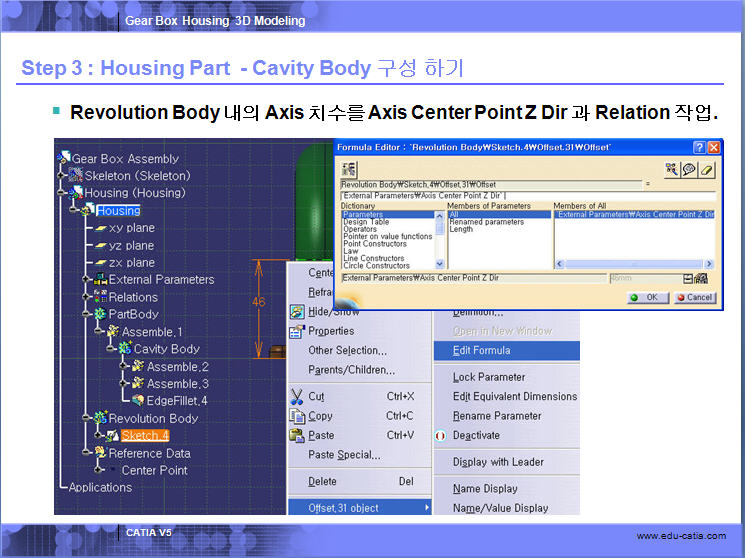This screenshot has width=745, height=558.
Task: Choose Edit Formula from the submenu
Action: point(481,350)
